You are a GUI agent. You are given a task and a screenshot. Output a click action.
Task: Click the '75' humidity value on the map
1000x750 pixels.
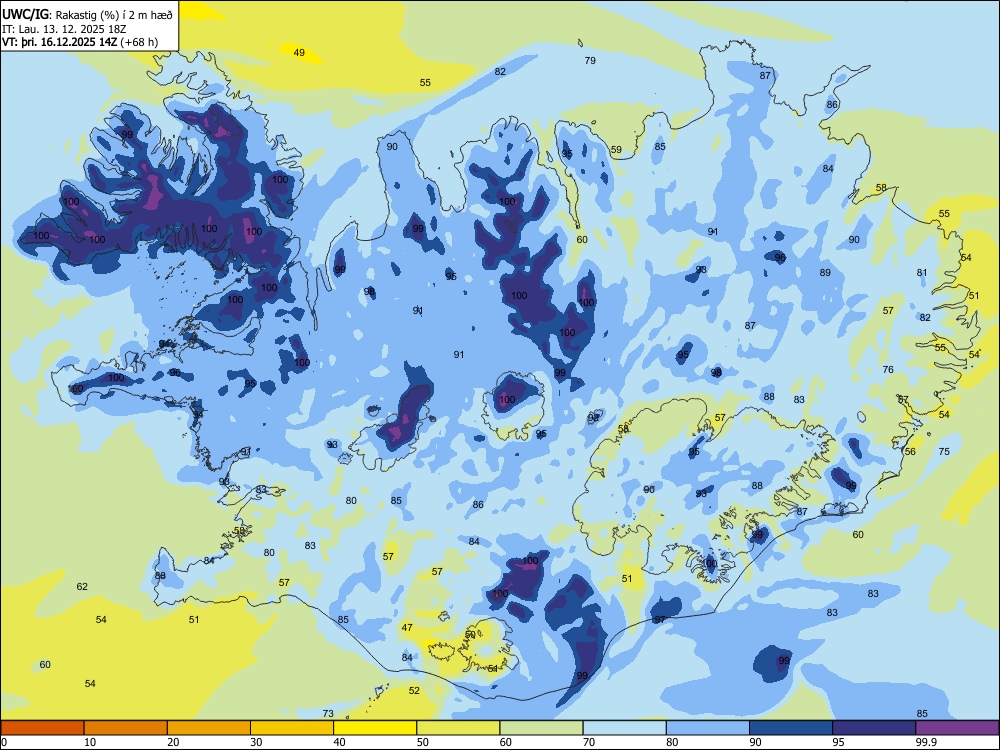(x=945, y=452)
